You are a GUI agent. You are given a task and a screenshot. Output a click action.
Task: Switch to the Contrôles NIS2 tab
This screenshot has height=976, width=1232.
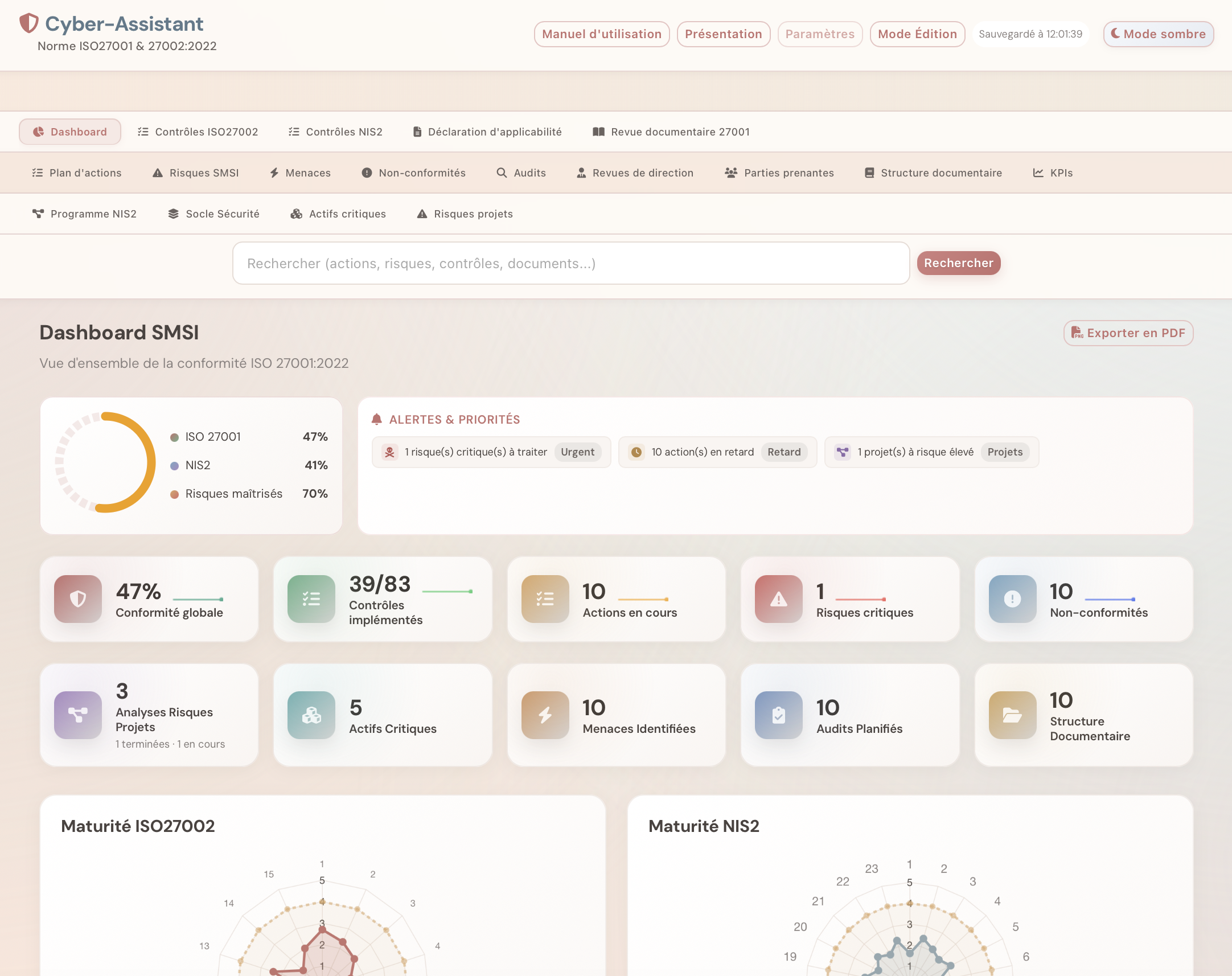click(335, 132)
